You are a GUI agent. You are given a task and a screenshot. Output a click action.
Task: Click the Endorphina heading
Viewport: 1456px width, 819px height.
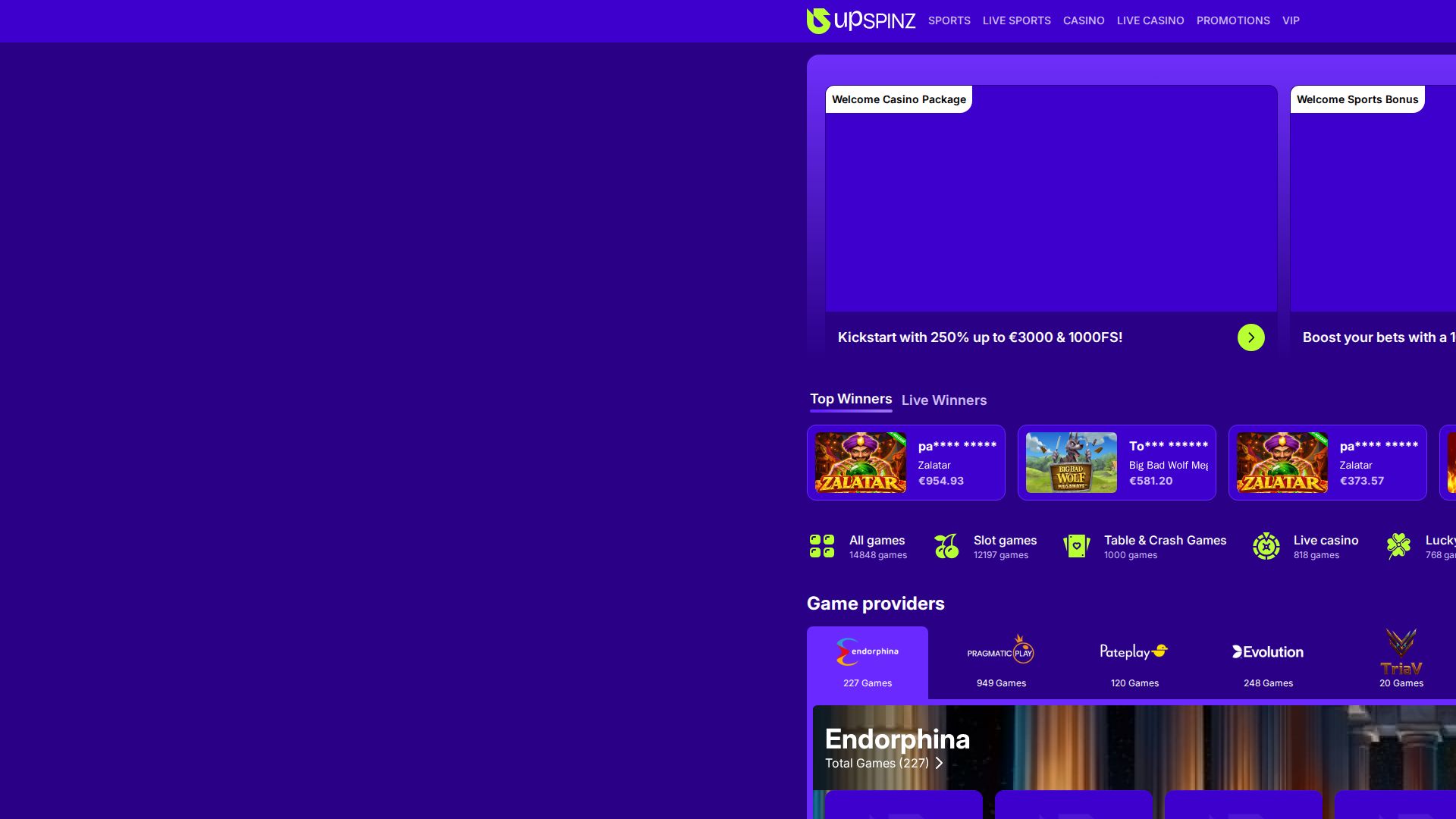click(898, 739)
